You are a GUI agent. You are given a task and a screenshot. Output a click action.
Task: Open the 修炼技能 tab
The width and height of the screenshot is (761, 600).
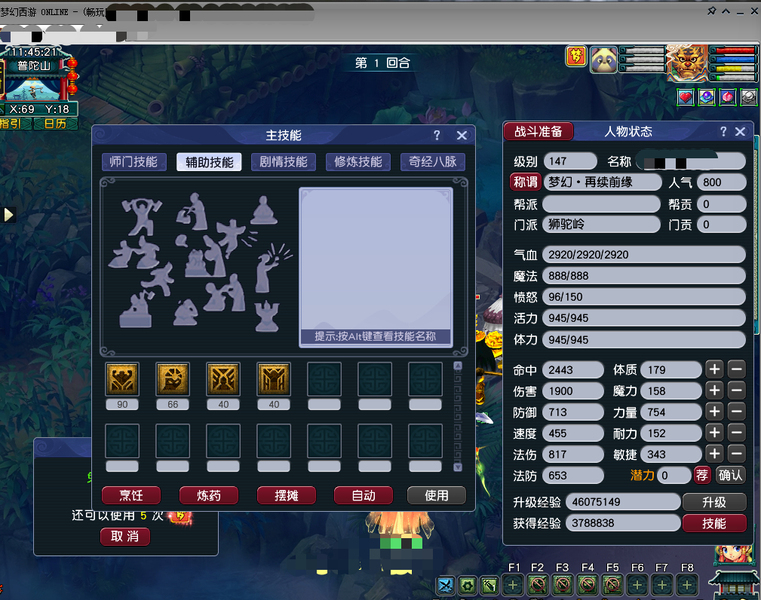coord(358,162)
